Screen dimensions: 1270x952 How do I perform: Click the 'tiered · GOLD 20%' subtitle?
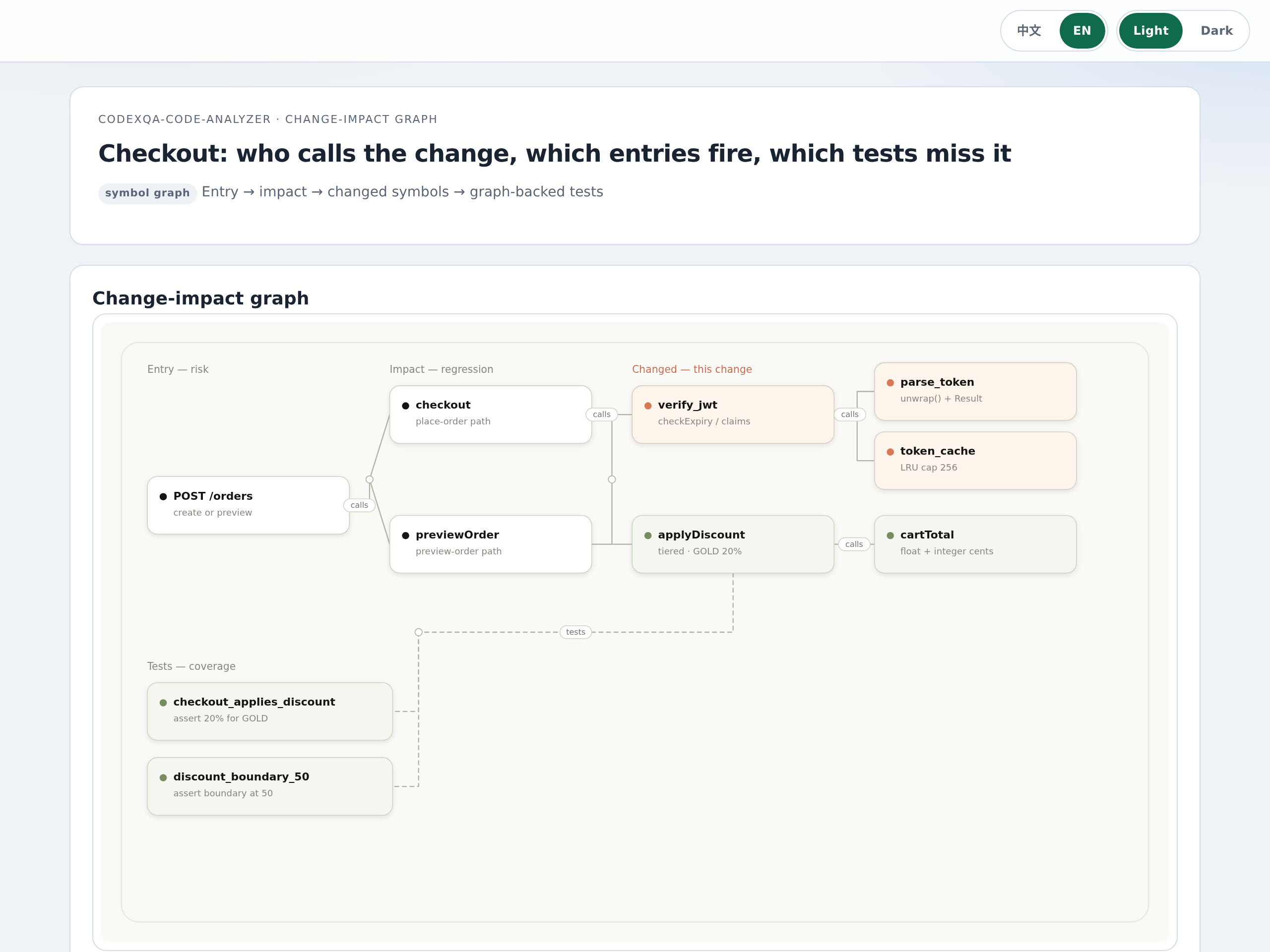[x=699, y=551]
